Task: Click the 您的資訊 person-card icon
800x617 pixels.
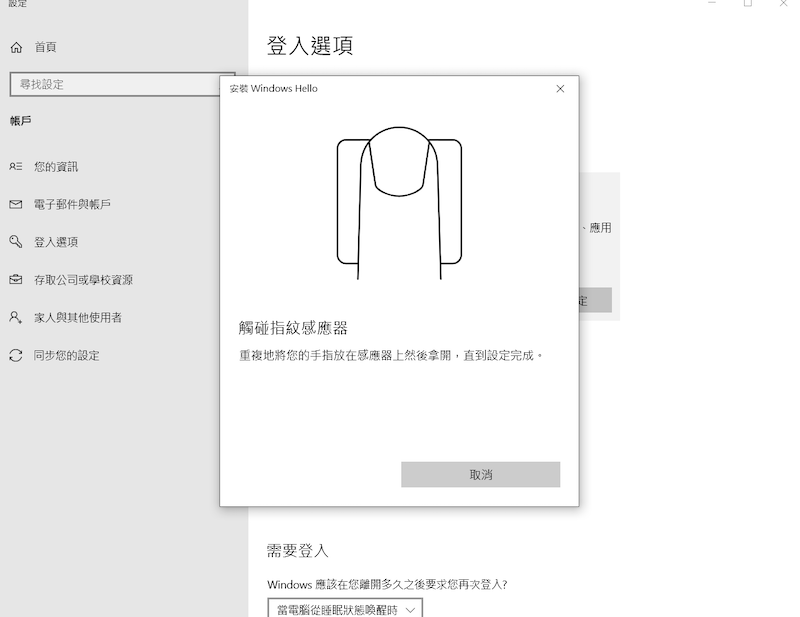Action: pos(16,166)
